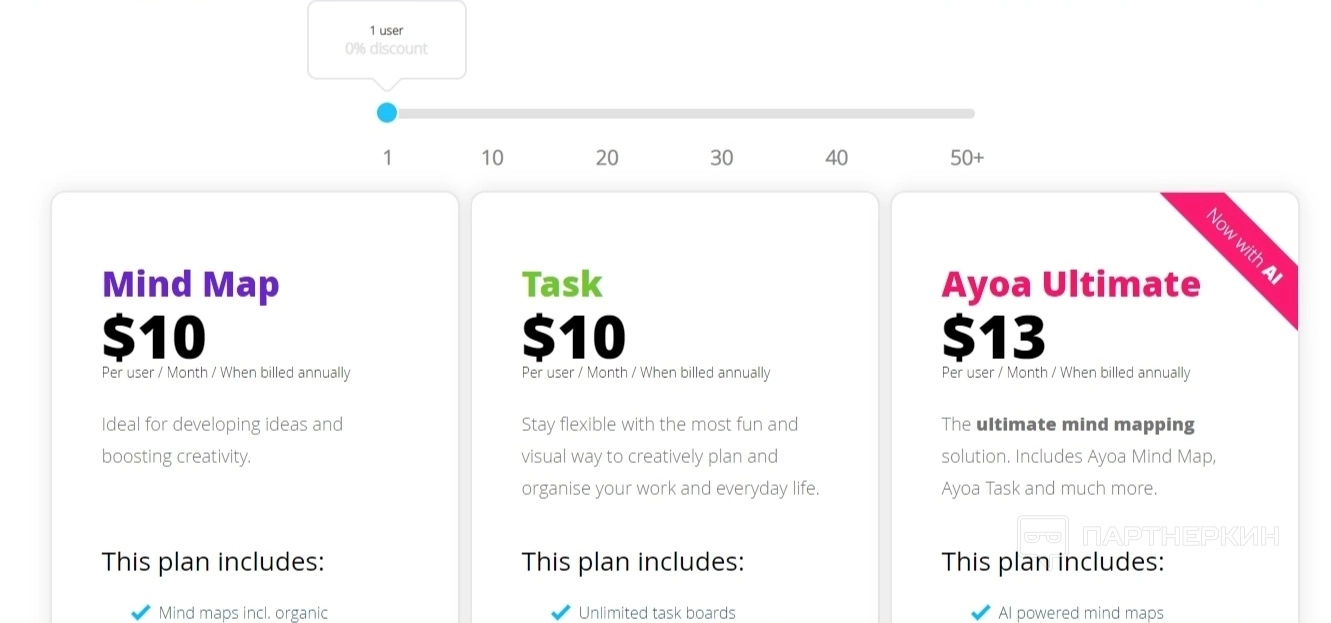Click the checkmark icon beside Unlimited task boards

[x=561, y=612]
